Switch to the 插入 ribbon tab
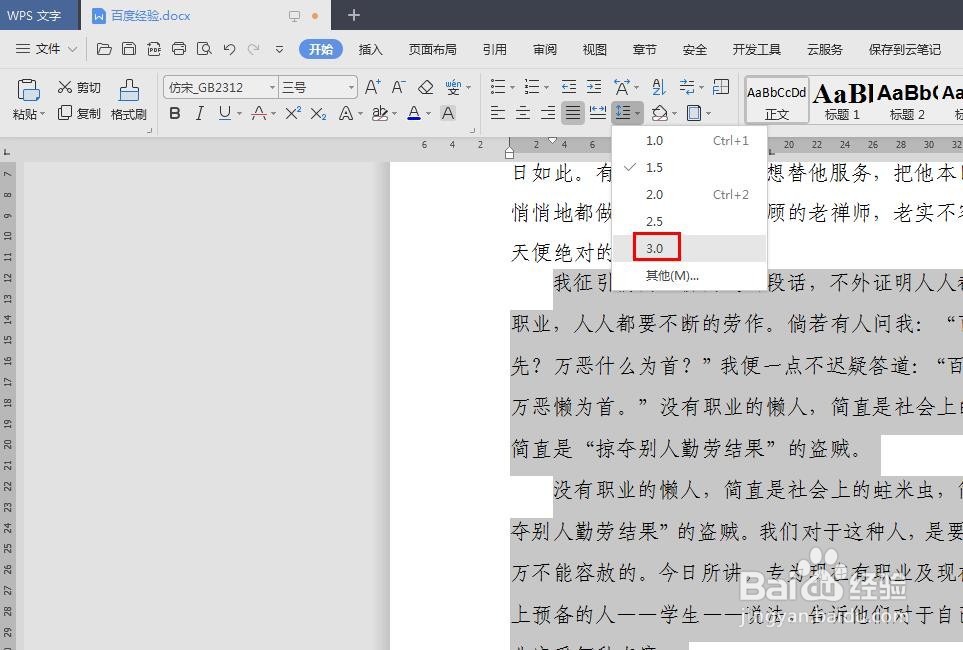Viewport: 963px width, 650px height. tap(371, 48)
